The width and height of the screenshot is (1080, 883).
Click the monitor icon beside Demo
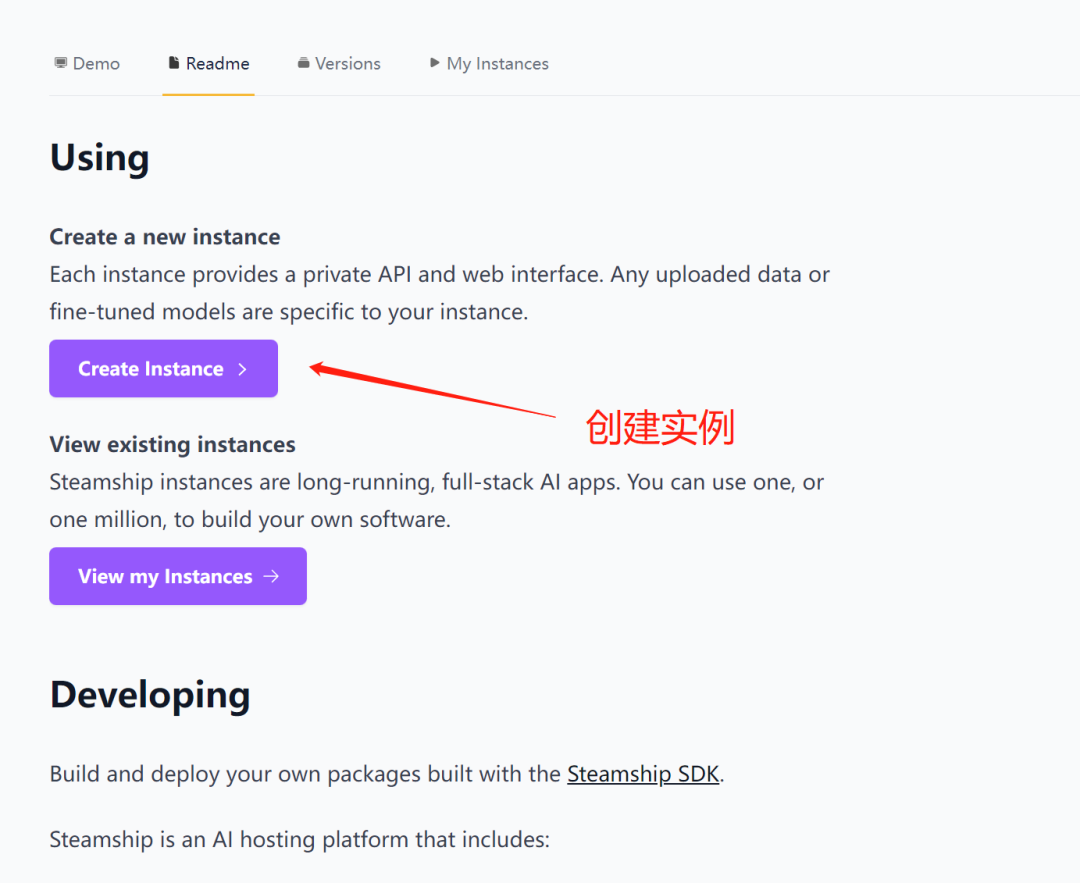coord(60,63)
